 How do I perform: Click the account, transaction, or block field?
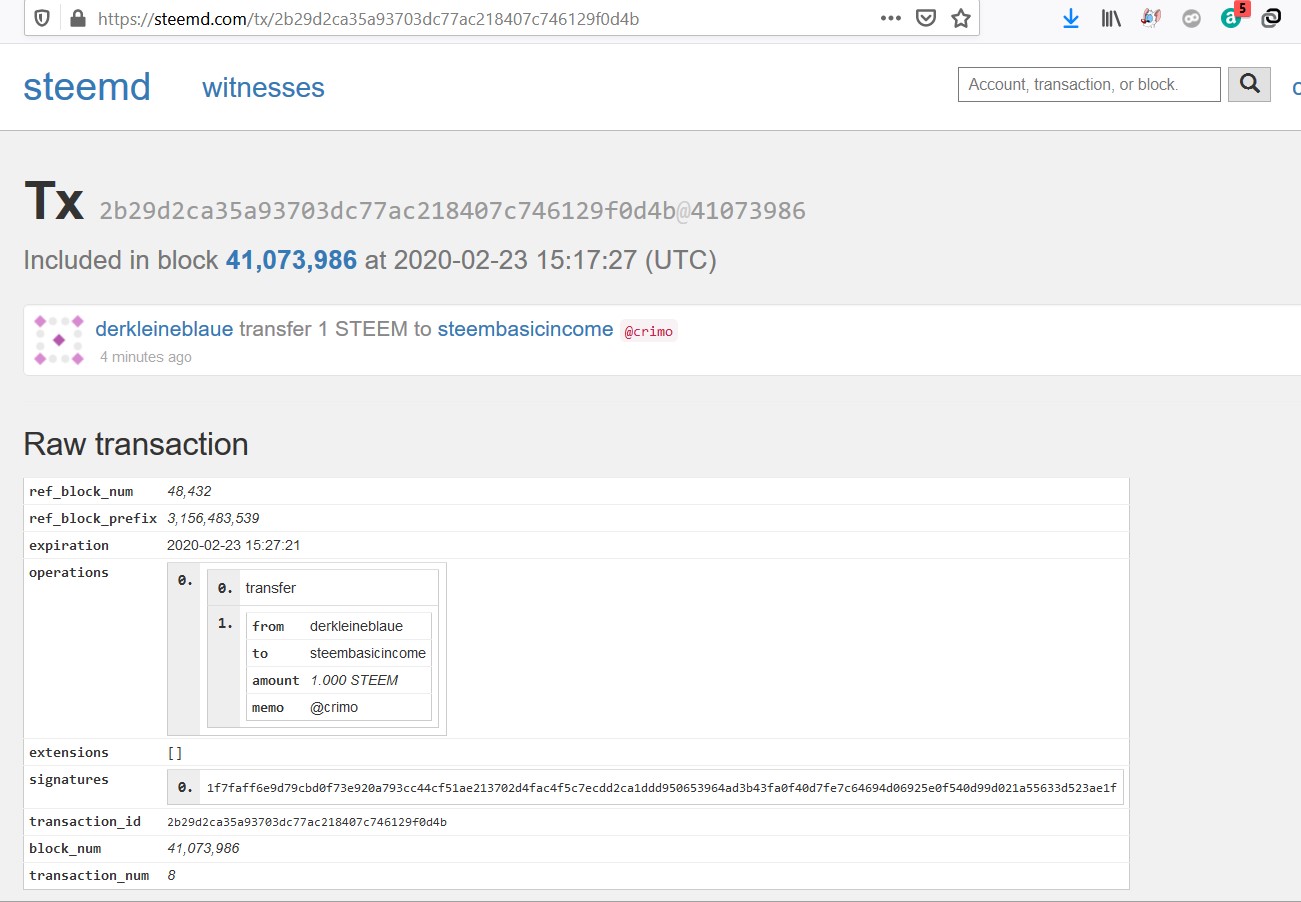(x=1088, y=85)
